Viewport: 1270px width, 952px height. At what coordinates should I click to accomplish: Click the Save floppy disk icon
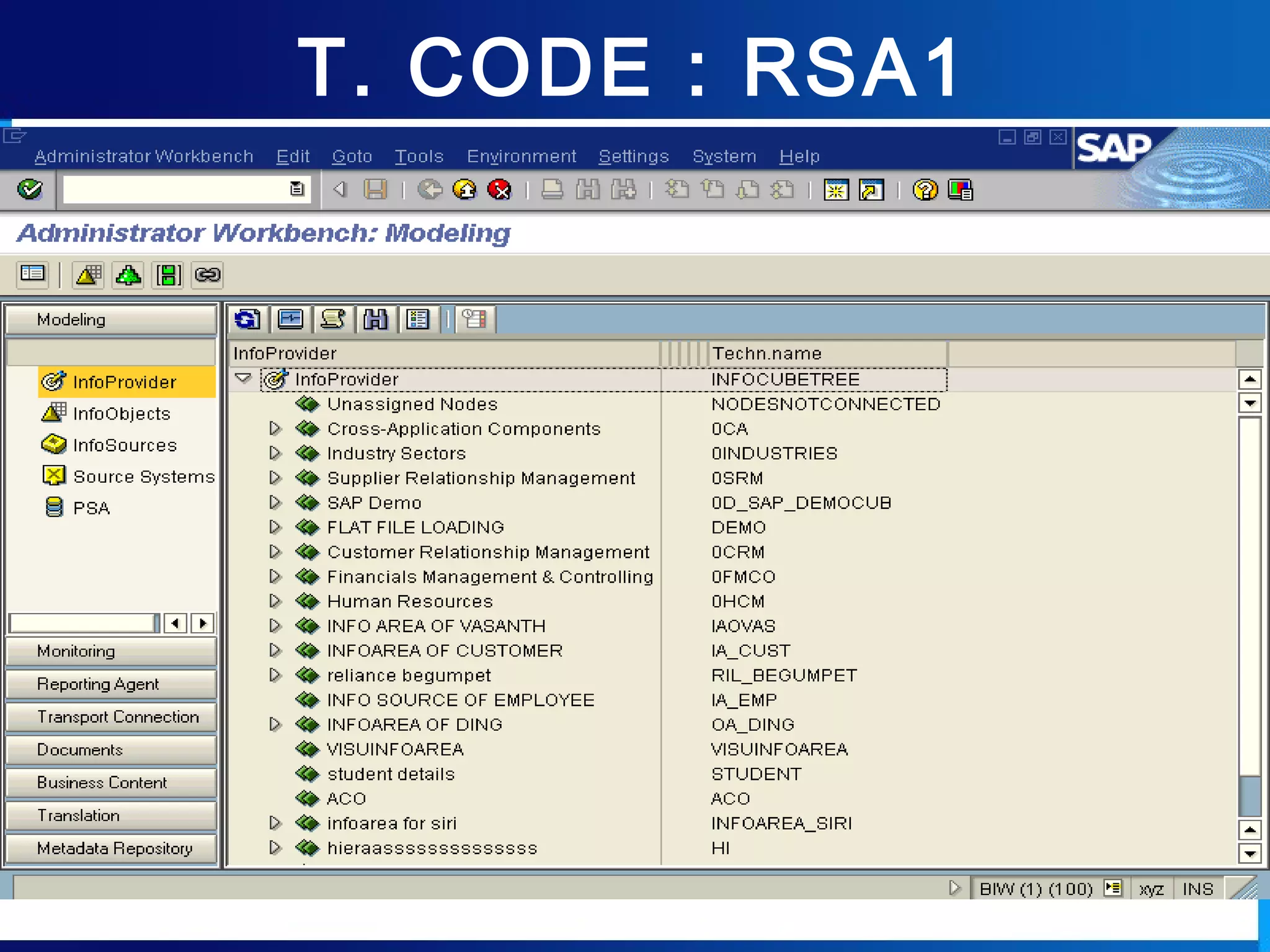(375, 190)
